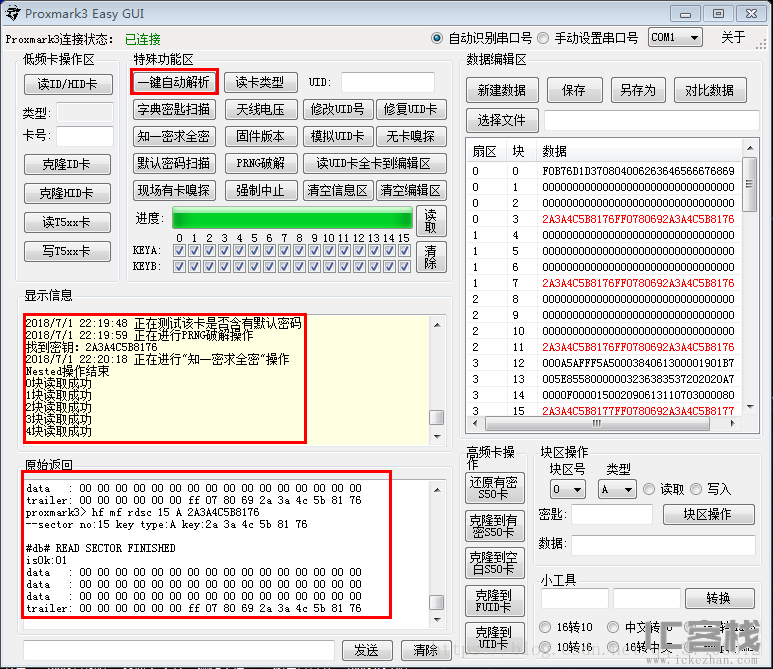The width and height of the screenshot is (773, 669).
Task: Open the COM1 serial port dropdown
Action: coord(675,37)
